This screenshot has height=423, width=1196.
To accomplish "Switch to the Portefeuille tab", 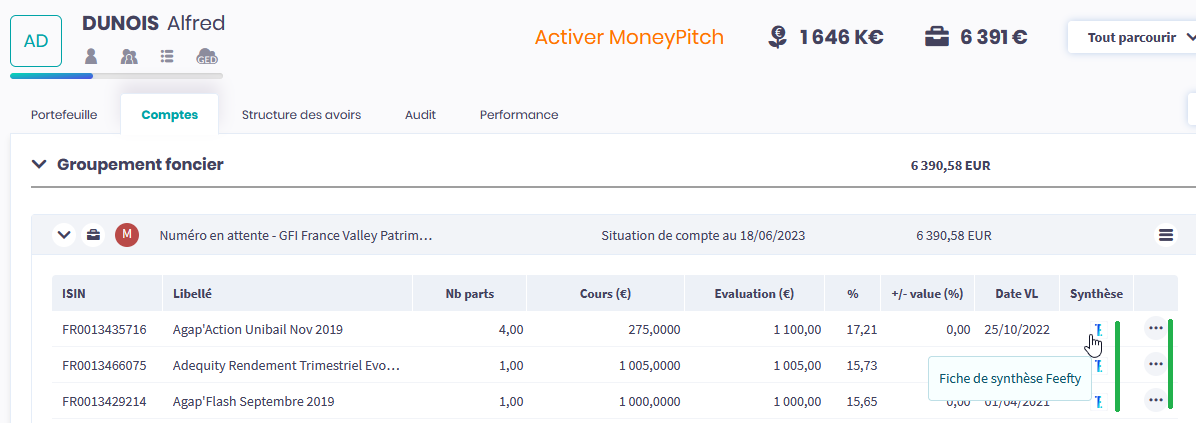I will pyautogui.click(x=64, y=115).
